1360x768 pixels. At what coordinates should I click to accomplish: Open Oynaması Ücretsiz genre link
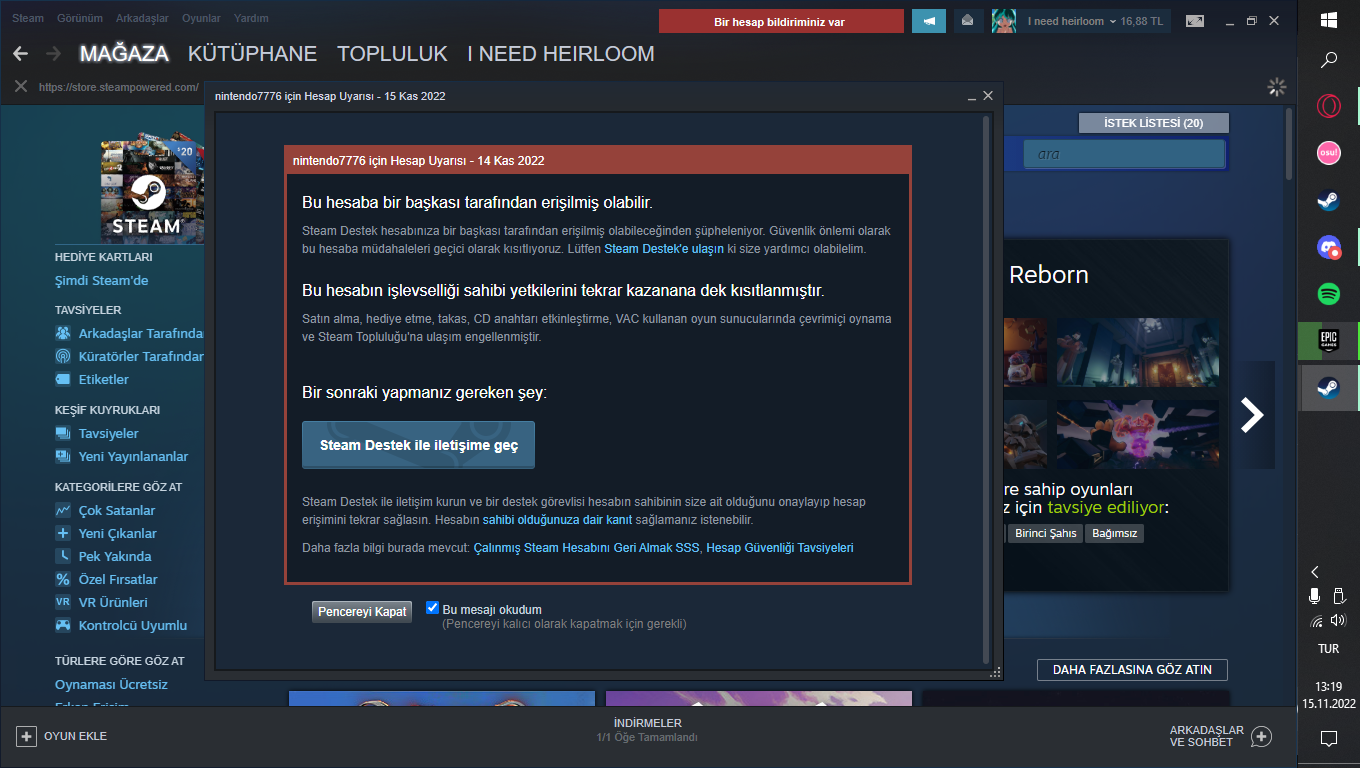pos(111,684)
